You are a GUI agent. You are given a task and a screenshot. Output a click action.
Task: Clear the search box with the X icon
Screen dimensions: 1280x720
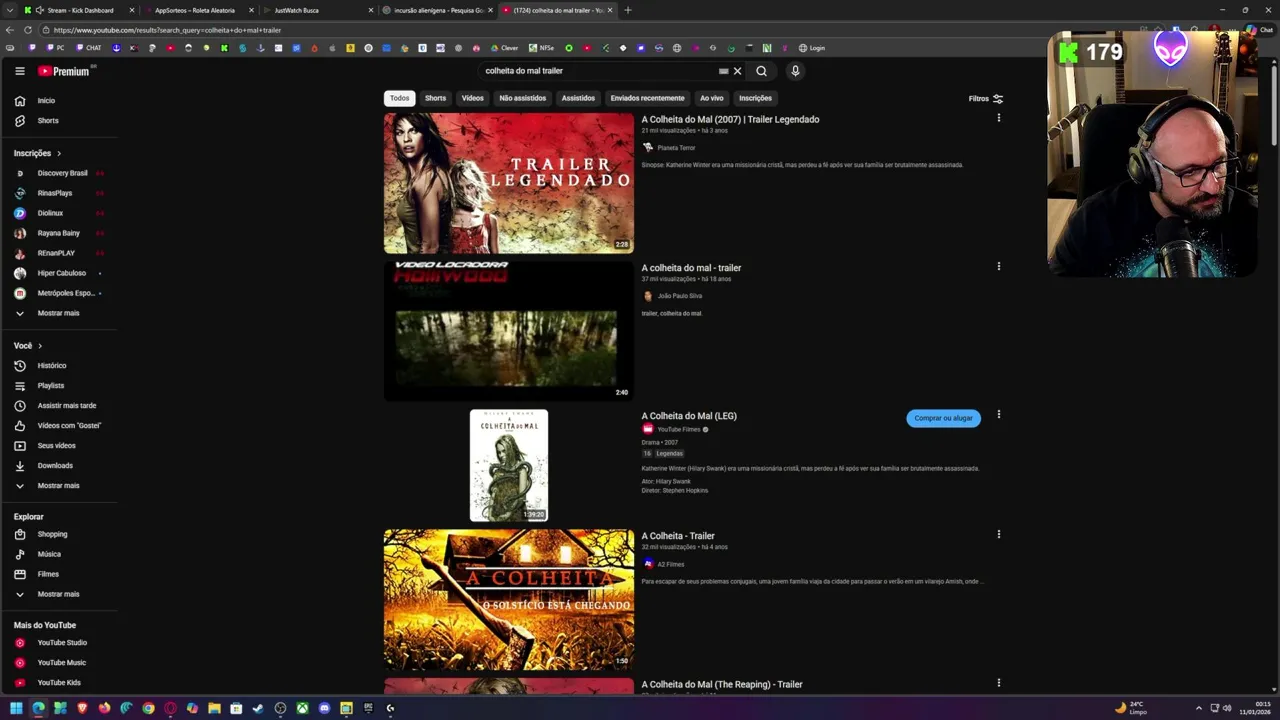click(x=737, y=71)
